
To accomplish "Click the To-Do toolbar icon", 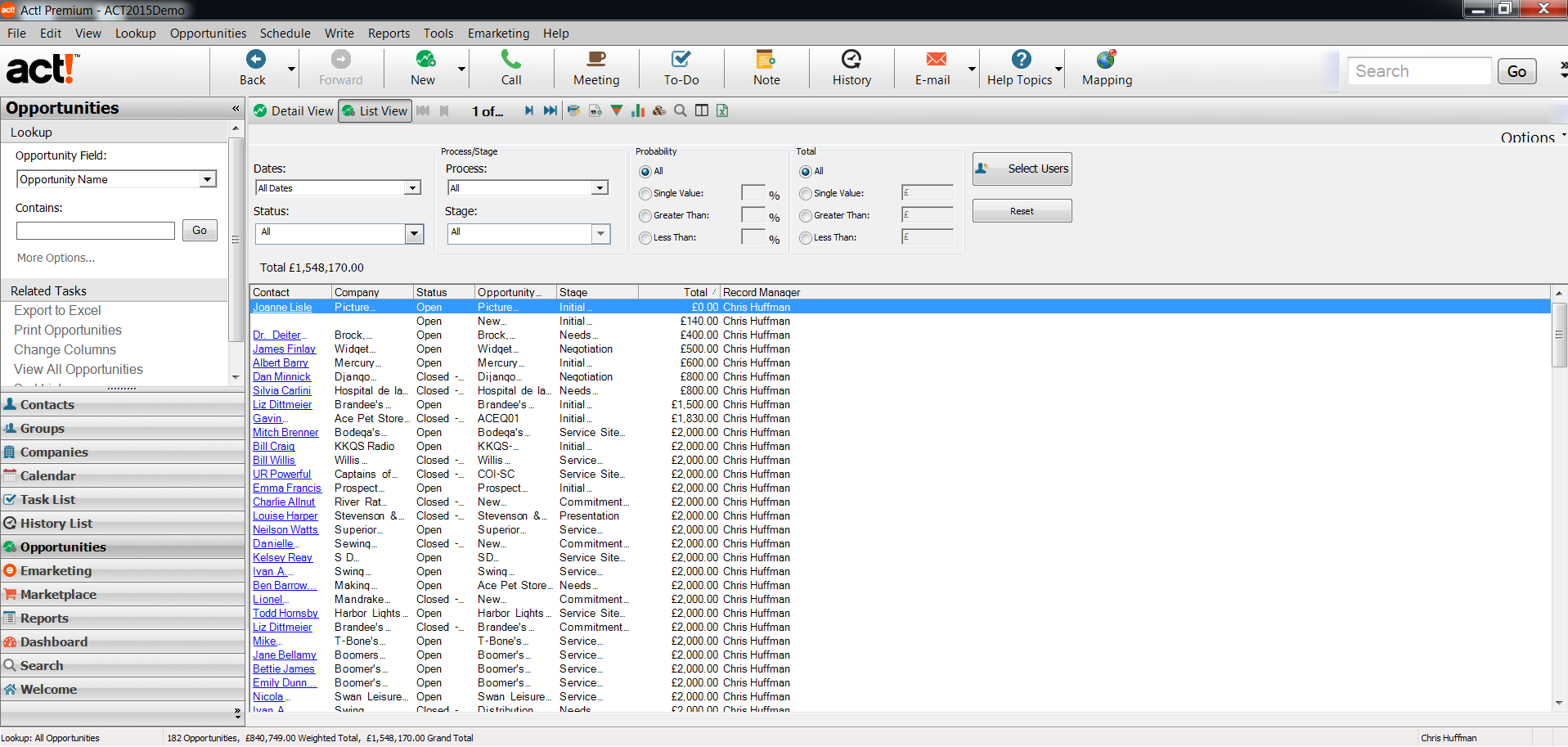I will pos(681,59).
